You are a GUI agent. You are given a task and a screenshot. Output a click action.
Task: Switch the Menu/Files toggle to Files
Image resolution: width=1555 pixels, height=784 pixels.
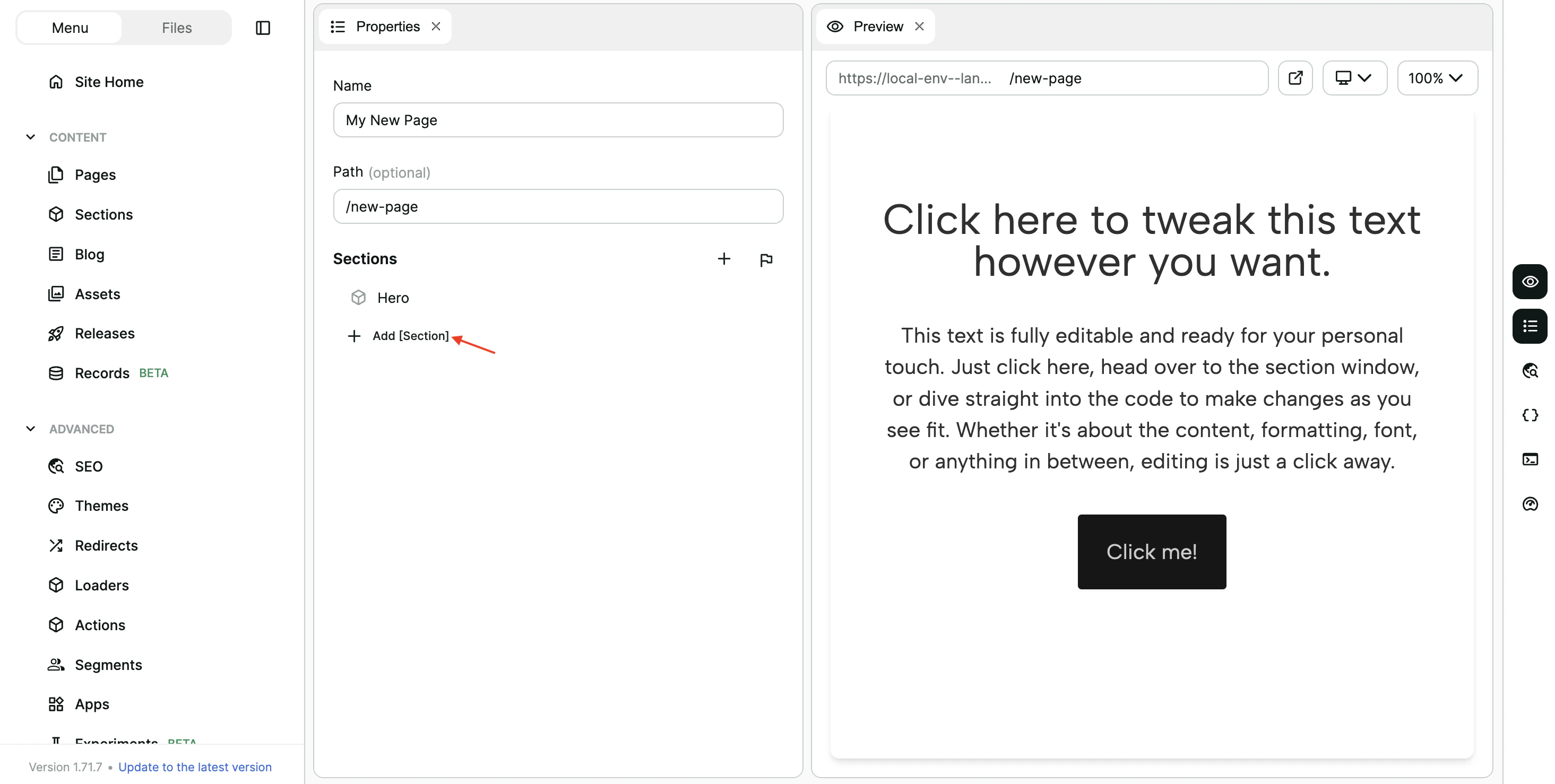coord(176,27)
